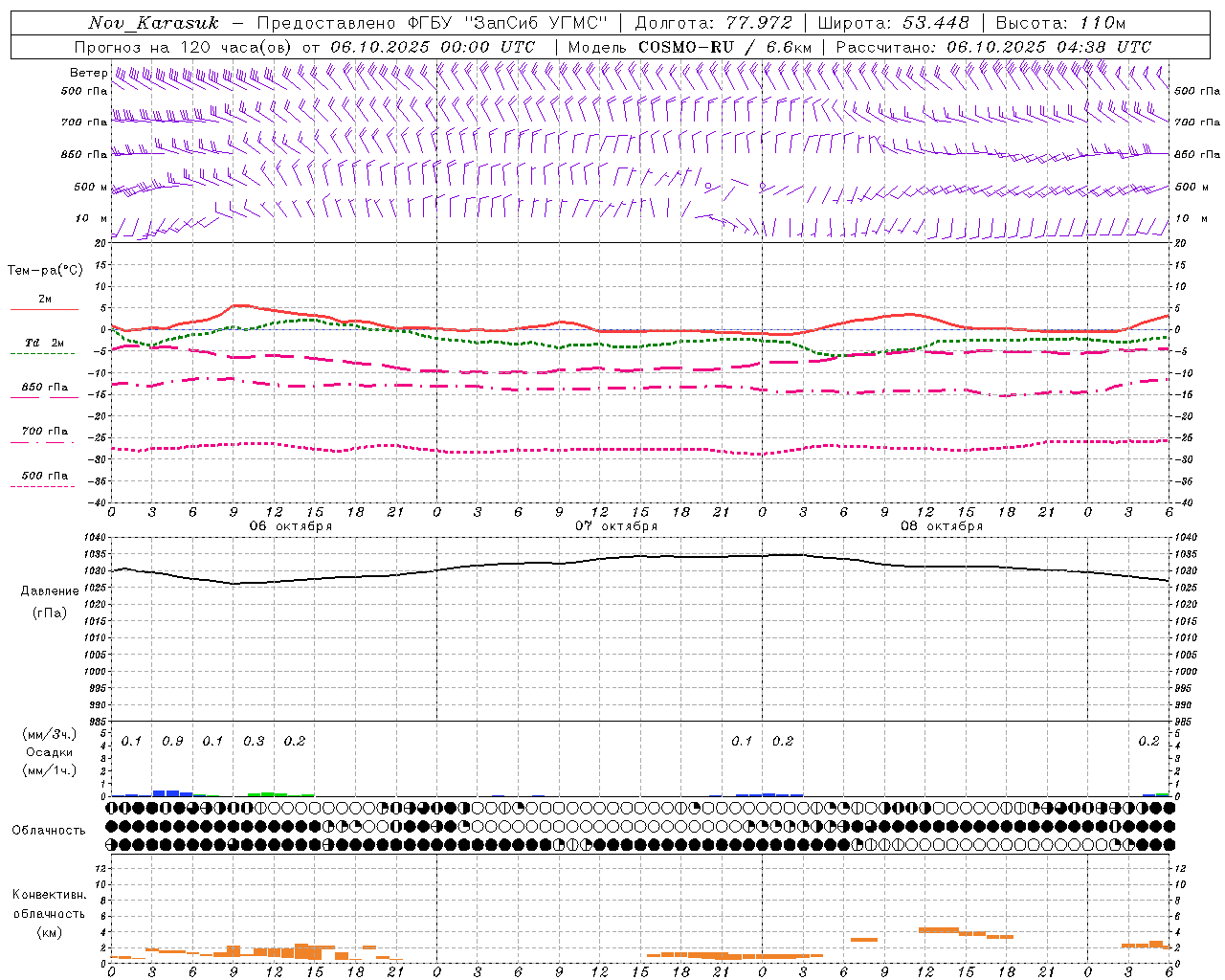This screenshot has width=1225, height=980.
Task: Click the (мм/1ч.) unit label
Action: (49, 769)
